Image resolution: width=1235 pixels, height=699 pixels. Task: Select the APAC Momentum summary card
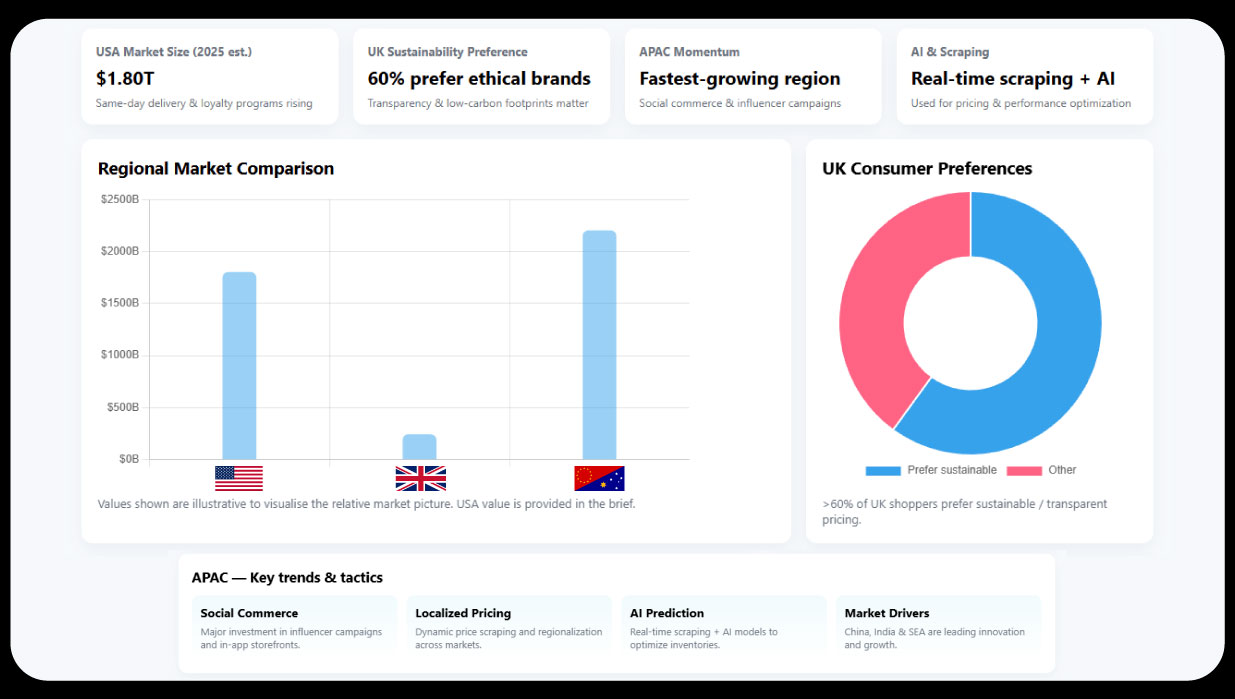pyautogui.click(x=753, y=77)
